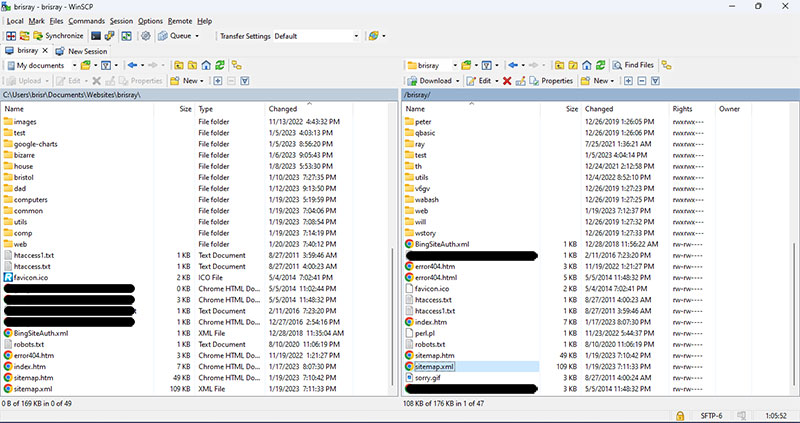Click the remote New button
Image resolution: width=800 pixels, height=423 pixels.
[595, 81]
